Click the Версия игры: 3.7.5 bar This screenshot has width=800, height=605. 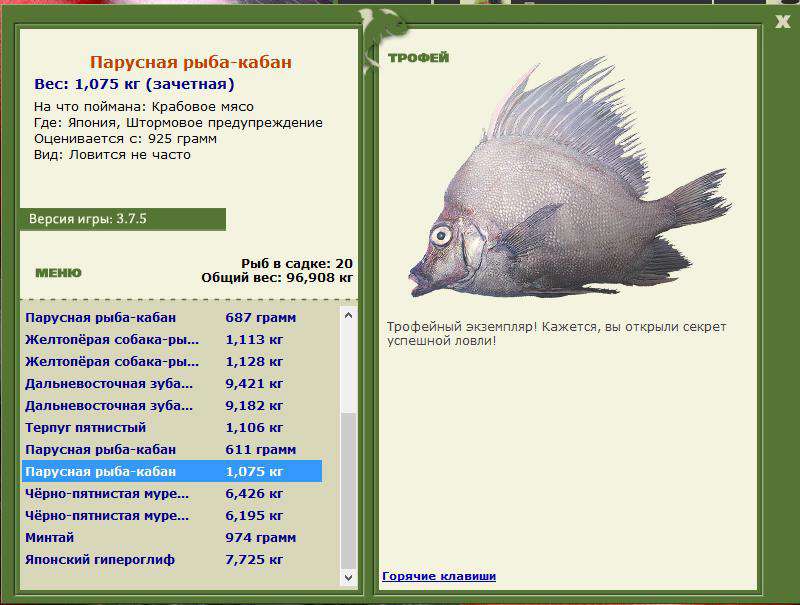[x=122, y=219]
